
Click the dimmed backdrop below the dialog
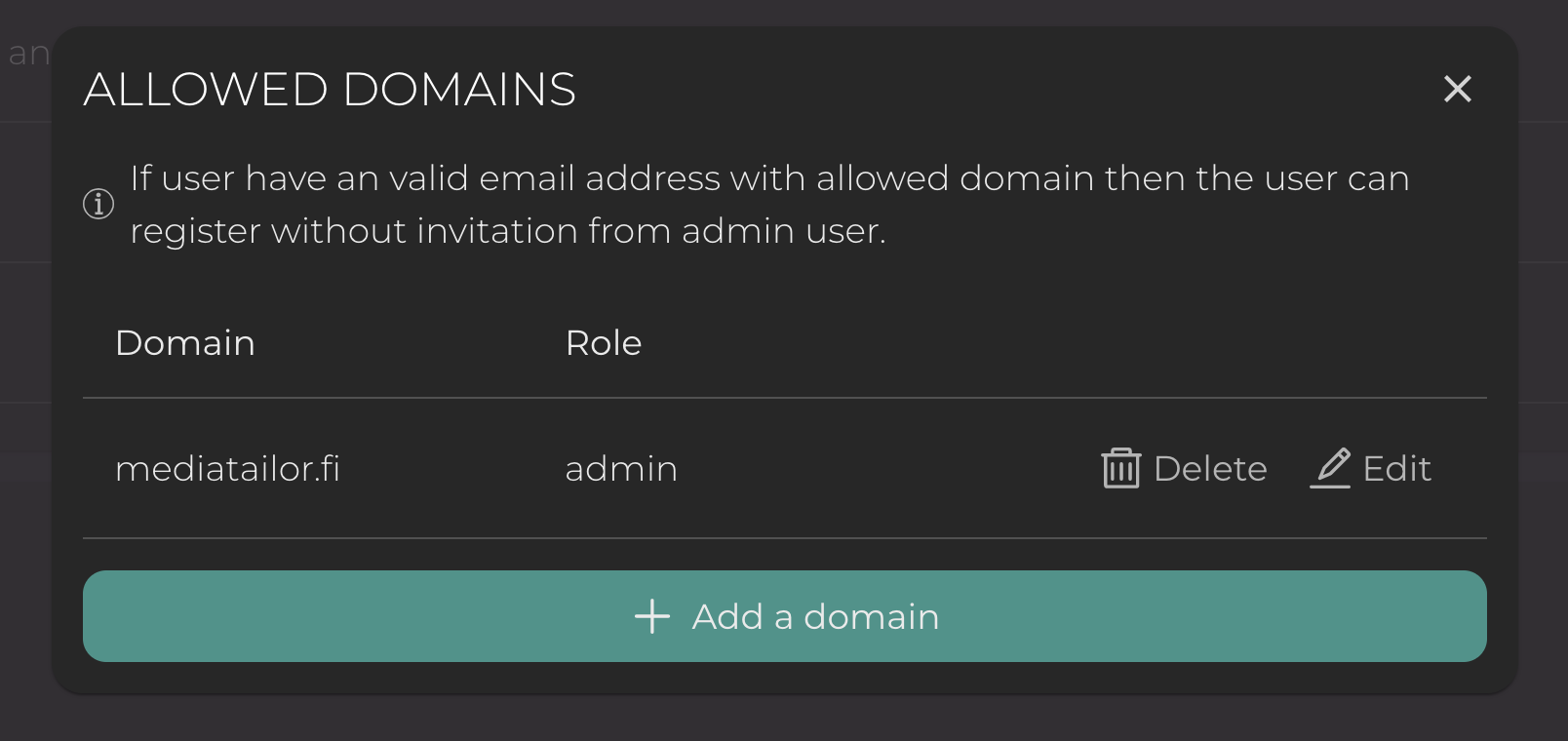pos(780,720)
